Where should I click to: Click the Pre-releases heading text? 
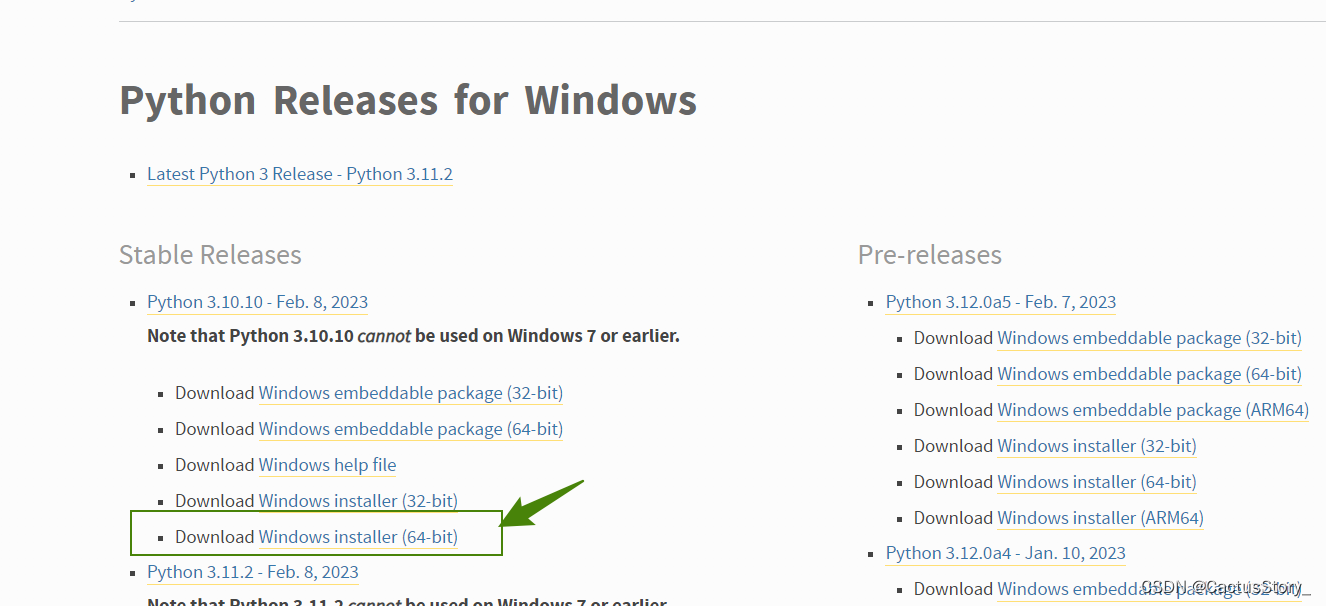(930, 255)
